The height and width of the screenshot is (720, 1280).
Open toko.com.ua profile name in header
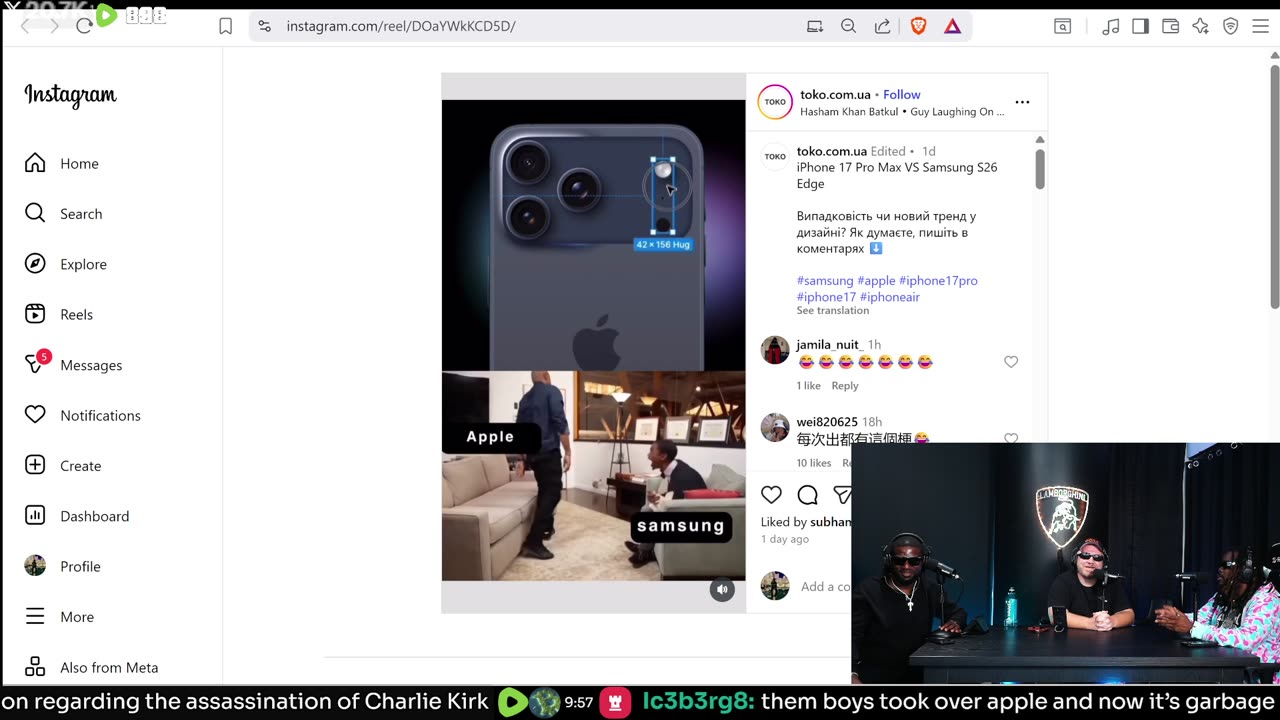(x=835, y=94)
